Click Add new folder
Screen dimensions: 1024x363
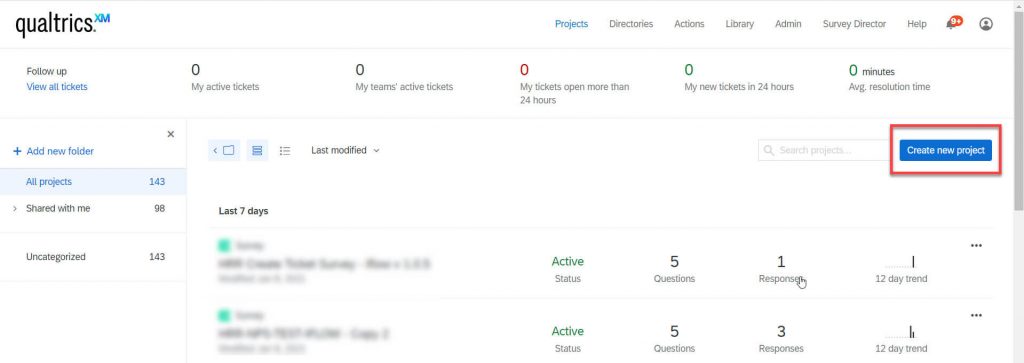tap(54, 151)
